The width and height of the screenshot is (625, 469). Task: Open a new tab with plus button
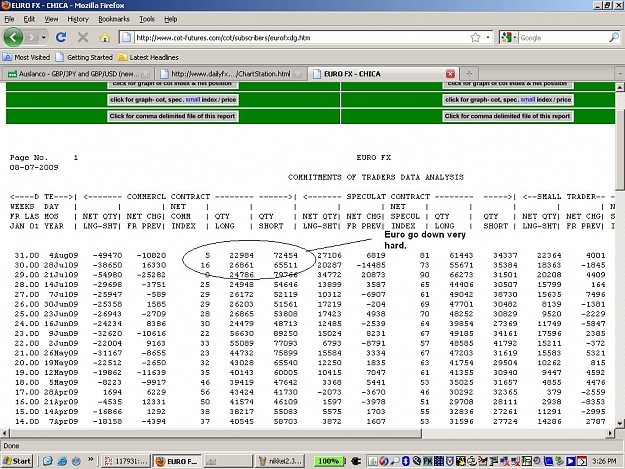coord(469,74)
